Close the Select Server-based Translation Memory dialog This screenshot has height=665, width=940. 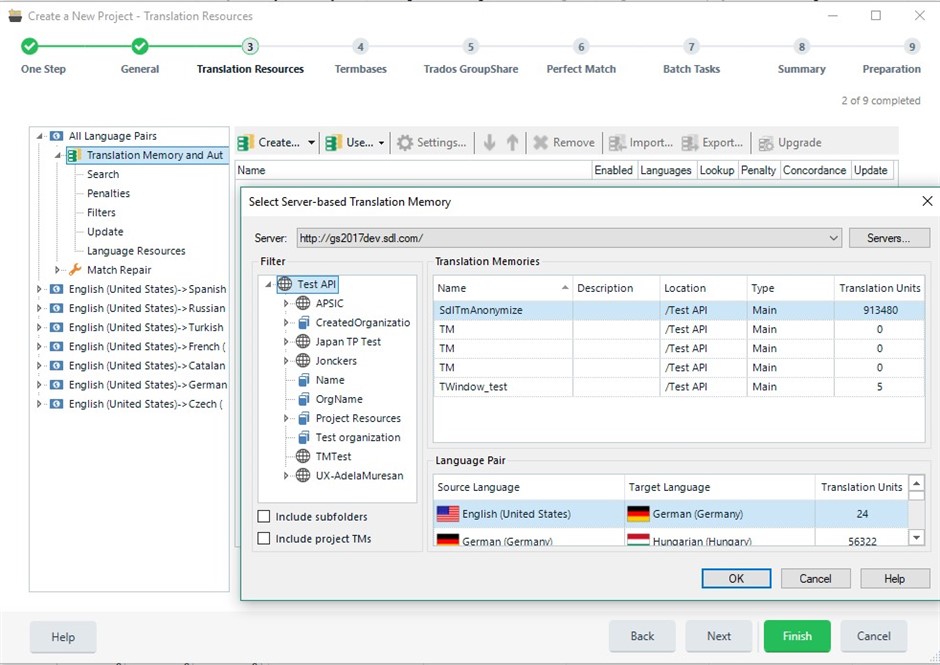(x=927, y=201)
